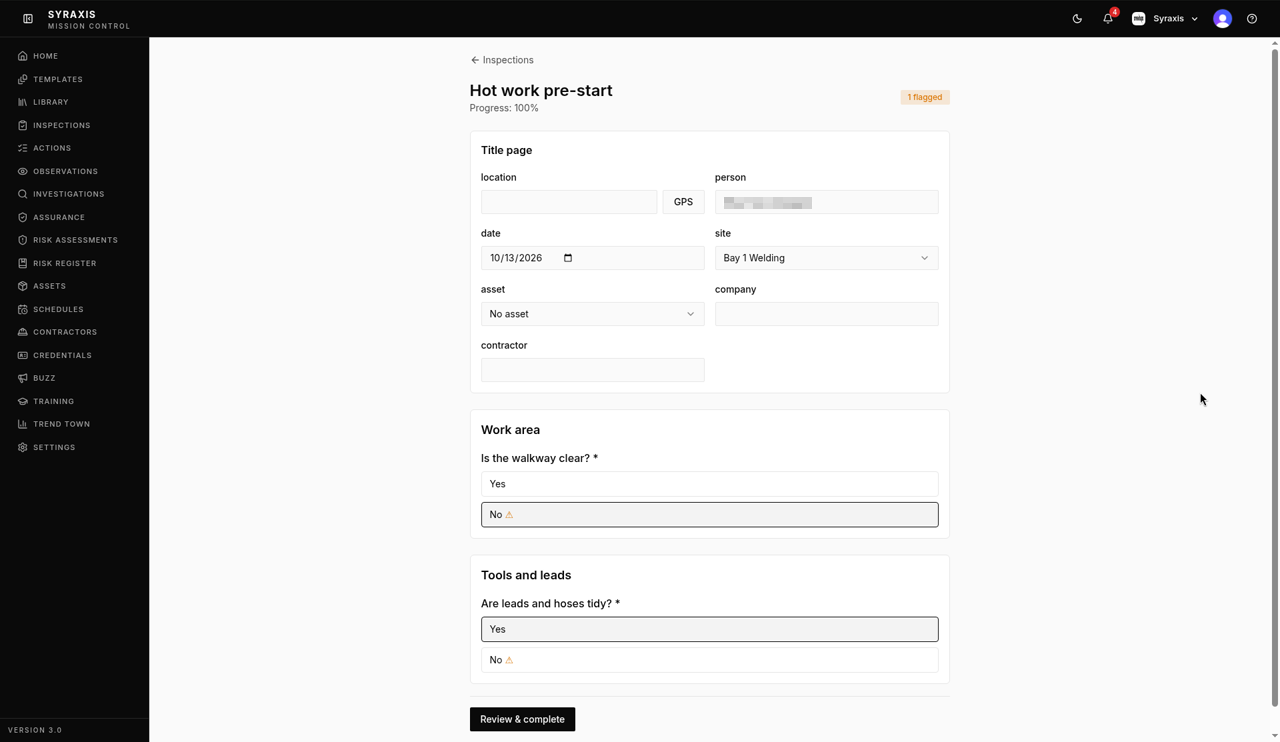Image resolution: width=1280 pixels, height=742 pixels.
Task: Click the page vertical scrollbar
Action: [1275, 378]
